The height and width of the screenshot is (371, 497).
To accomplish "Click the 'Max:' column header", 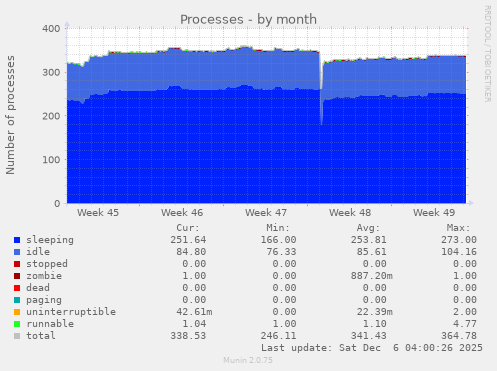I will point(458,228).
